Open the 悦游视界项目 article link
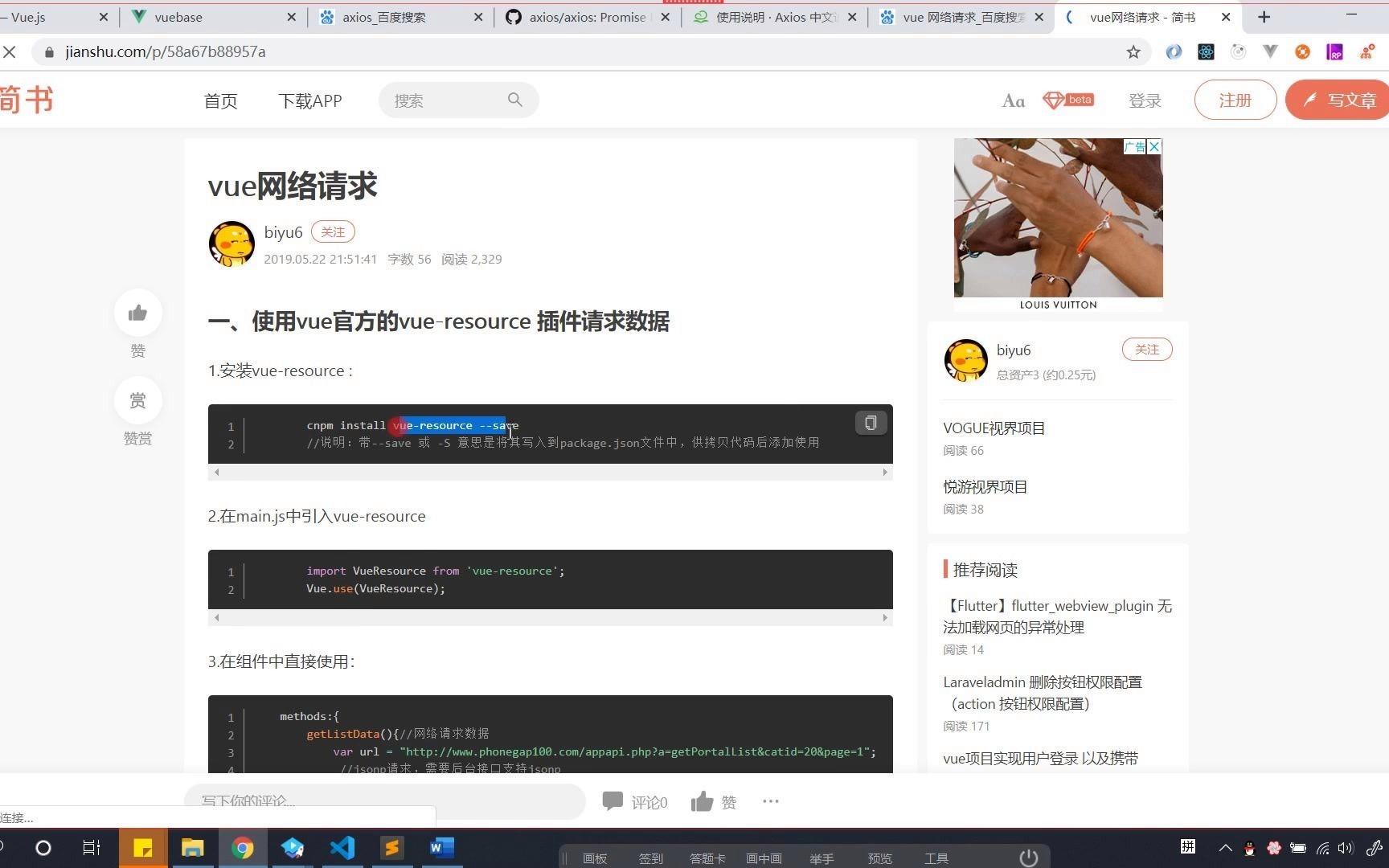The height and width of the screenshot is (868, 1389). pos(985,487)
